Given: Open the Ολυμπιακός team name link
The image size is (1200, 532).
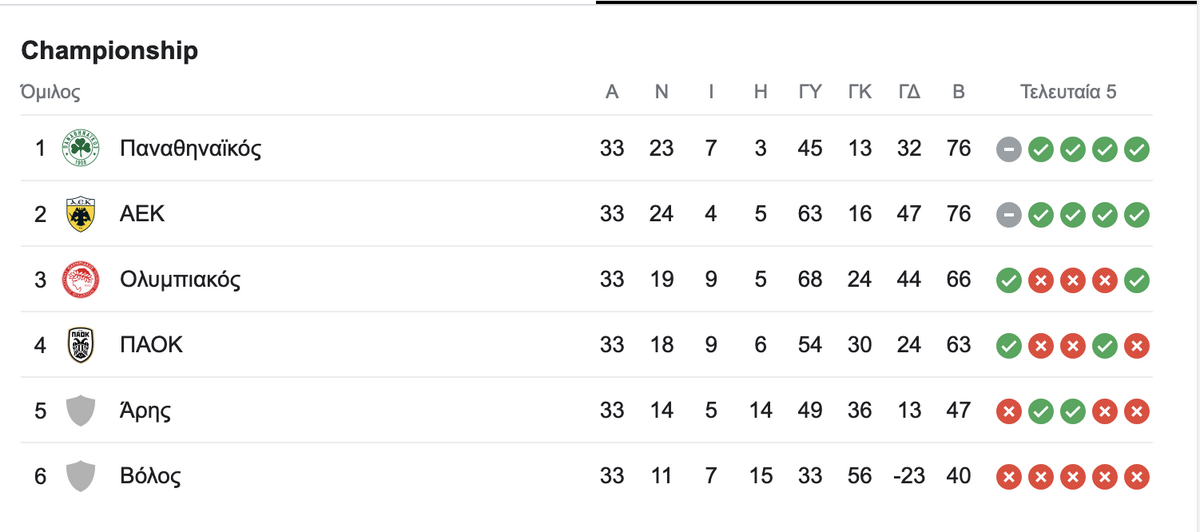Looking at the screenshot, I should coord(180,279).
